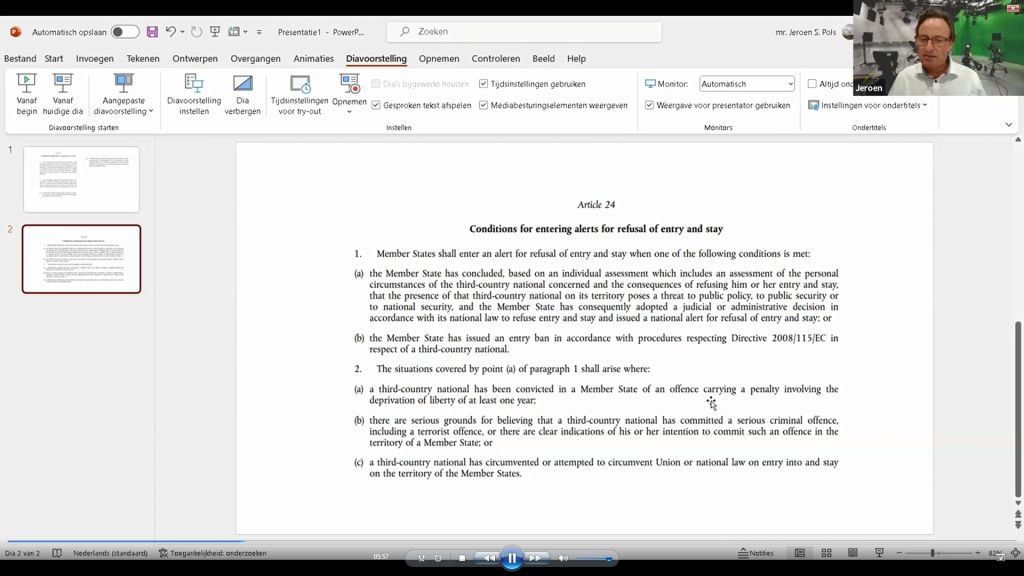The image size is (1024, 576).
Task: Disable Tijdsinstellingen gebruiken checkbox
Action: pyautogui.click(x=484, y=84)
